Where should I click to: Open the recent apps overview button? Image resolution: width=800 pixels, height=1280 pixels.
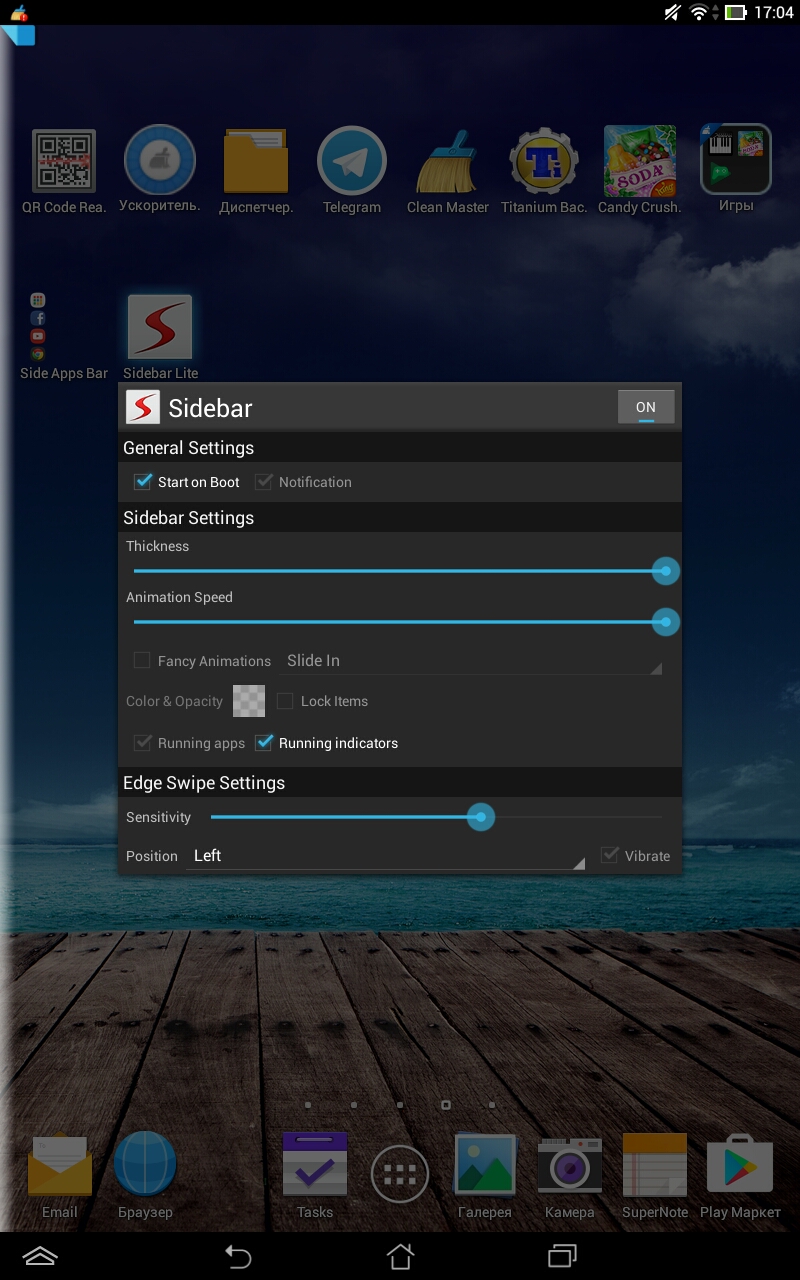click(x=562, y=1256)
